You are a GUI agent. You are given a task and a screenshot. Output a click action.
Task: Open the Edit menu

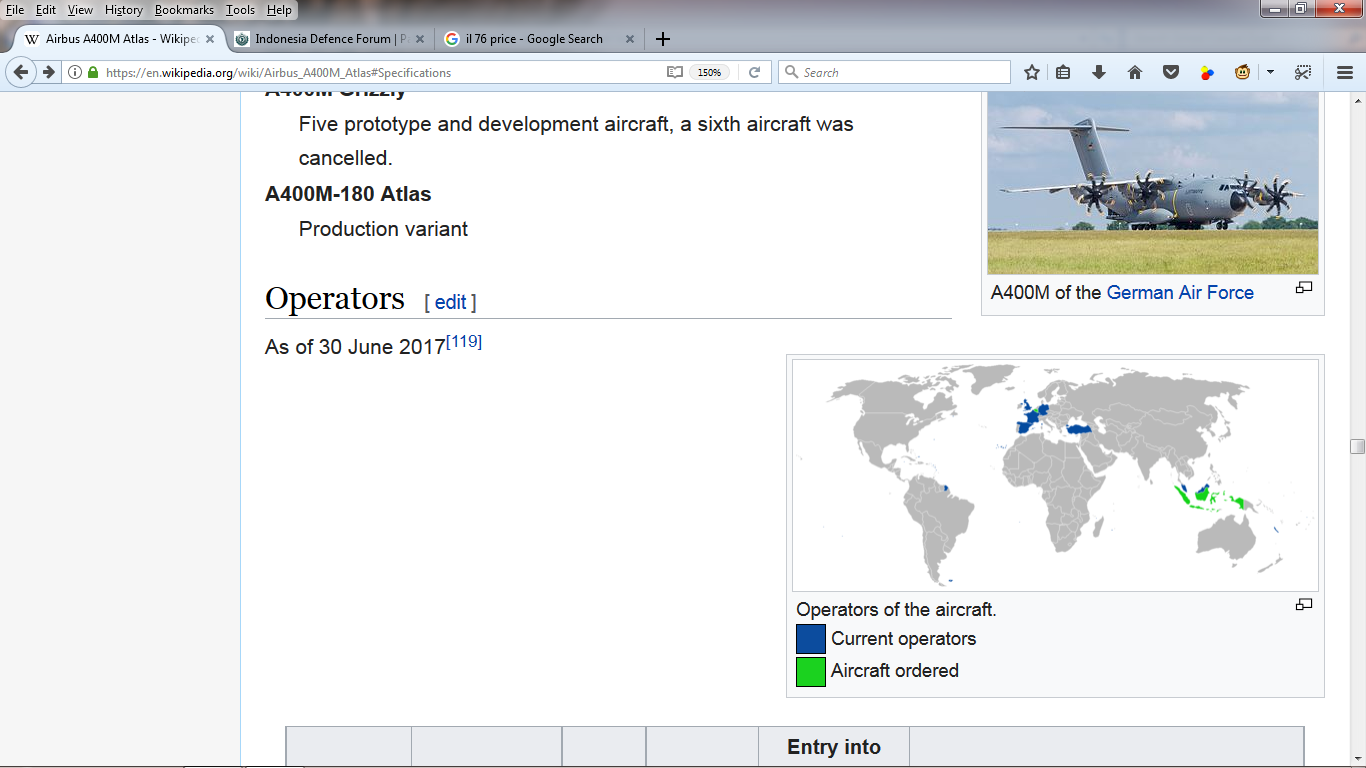point(46,10)
